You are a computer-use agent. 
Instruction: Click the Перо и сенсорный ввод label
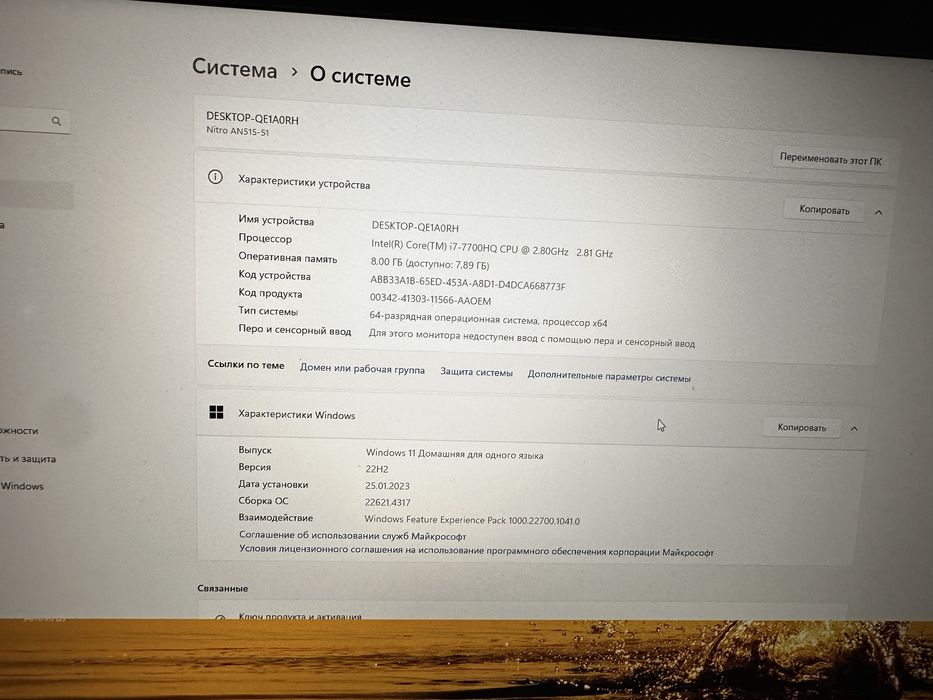click(295, 330)
